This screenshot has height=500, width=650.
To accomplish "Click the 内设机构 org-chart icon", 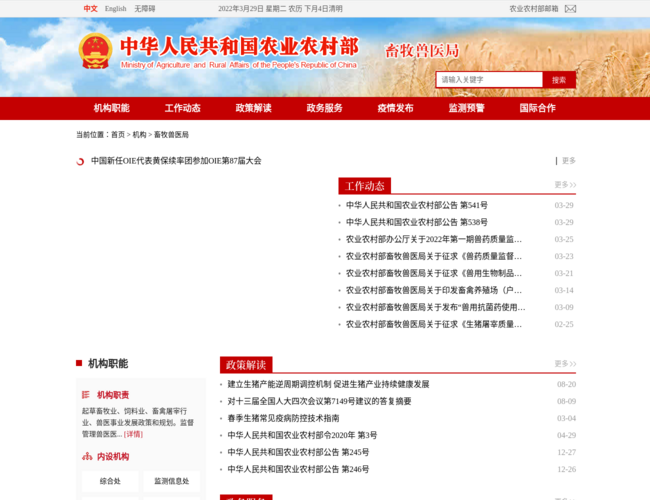I will pyautogui.click(x=87, y=456).
